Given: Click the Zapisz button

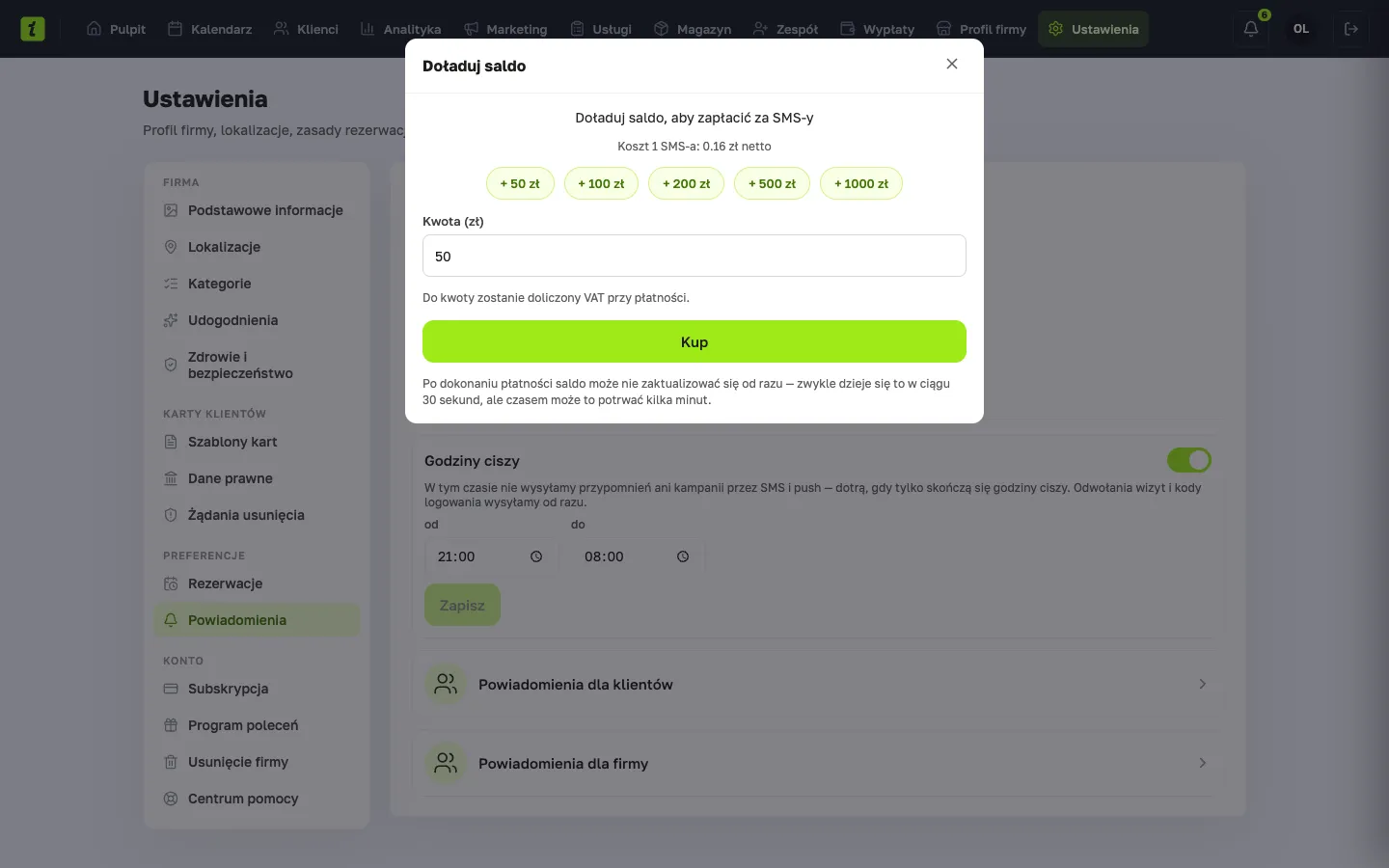Looking at the screenshot, I should tap(462, 605).
